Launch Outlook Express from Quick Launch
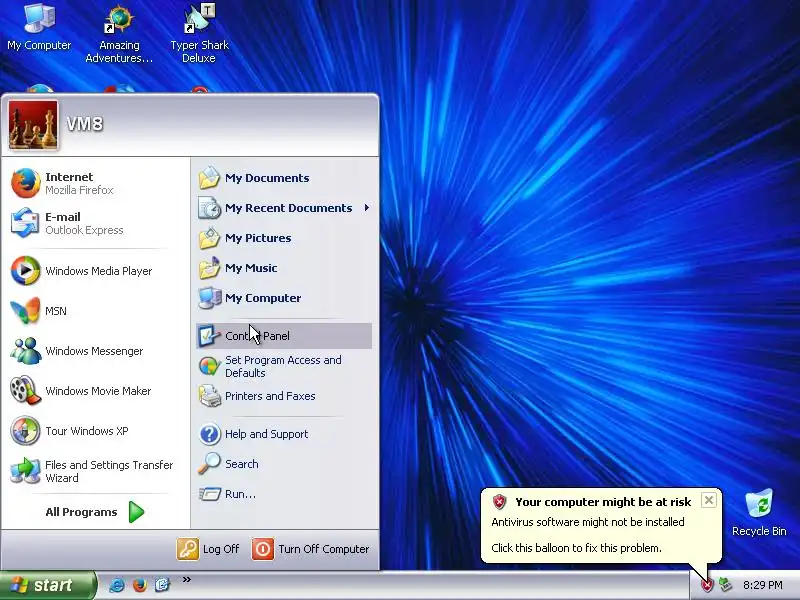 pos(162,585)
